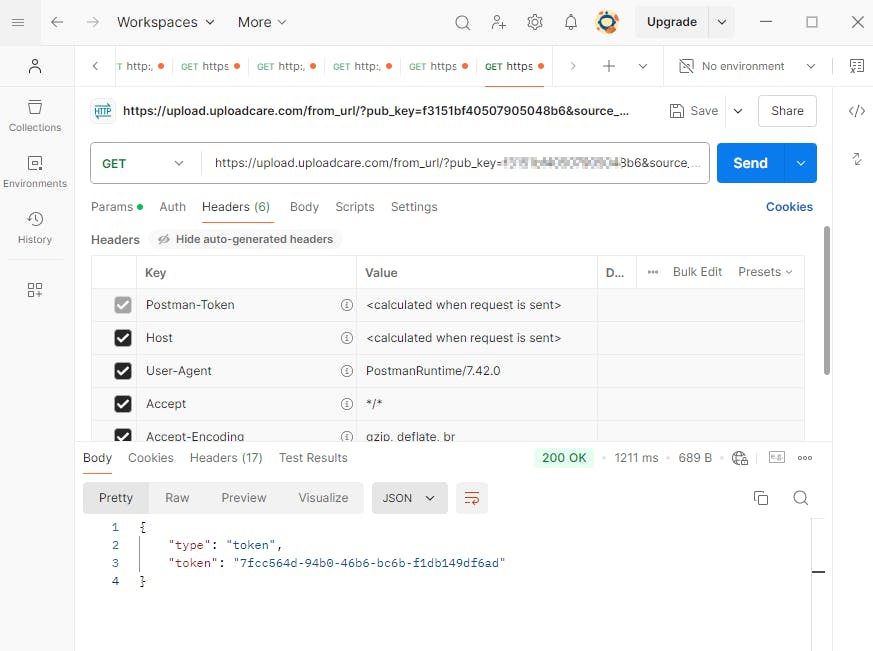The image size is (873, 651).
Task: Click the Share button
Action: pyautogui.click(x=787, y=111)
